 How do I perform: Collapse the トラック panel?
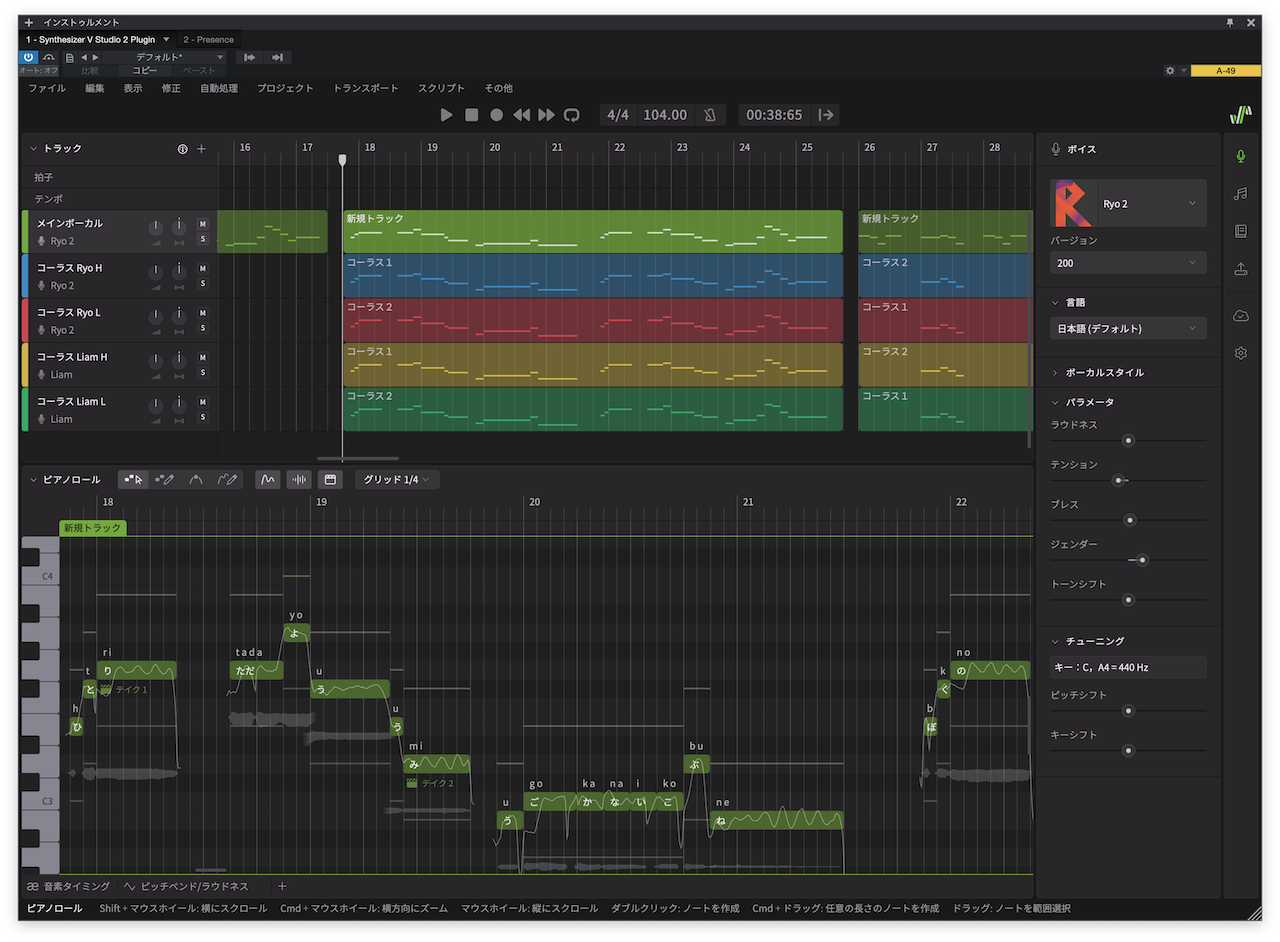pyautogui.click(x=33, y=148)
